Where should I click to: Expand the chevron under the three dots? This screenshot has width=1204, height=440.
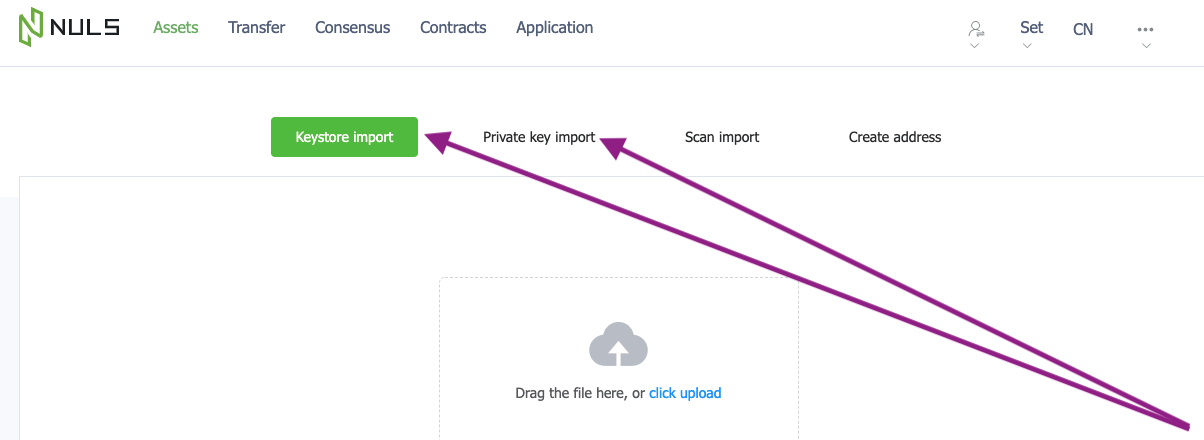click(x=1146, y=45)
